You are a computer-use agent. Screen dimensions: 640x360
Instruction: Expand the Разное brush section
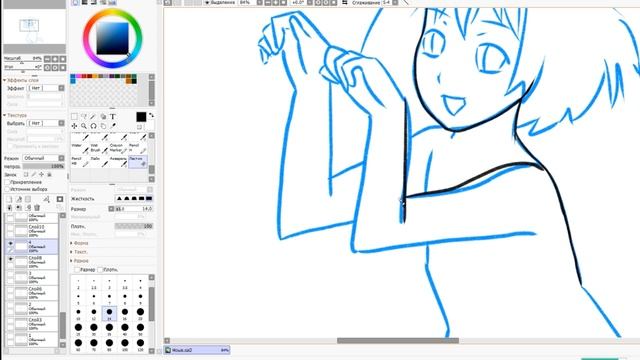(x=72, y=260)
